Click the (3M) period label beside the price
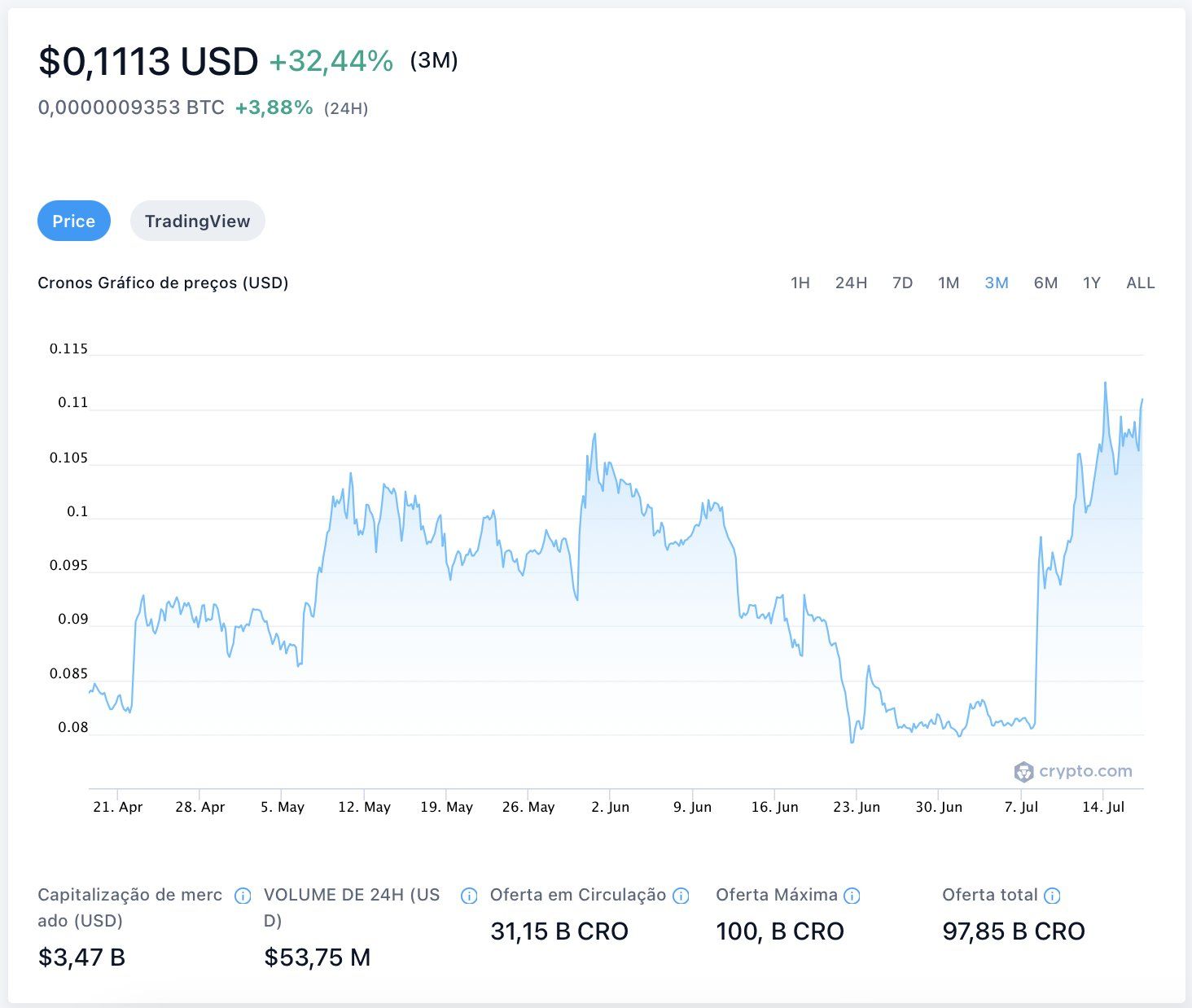The image size is (1192, 1008). (434, 60)
